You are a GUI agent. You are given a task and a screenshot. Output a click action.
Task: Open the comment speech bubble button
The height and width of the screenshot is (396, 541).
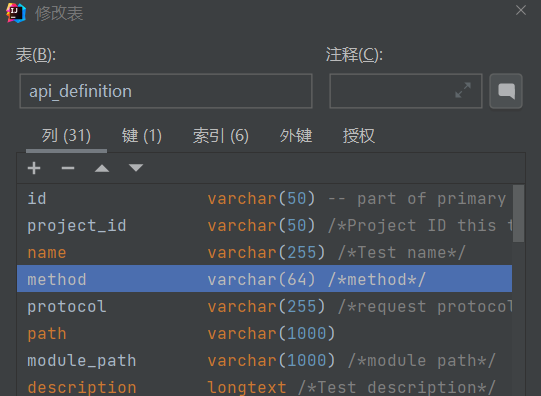click(x=506, y=91)
